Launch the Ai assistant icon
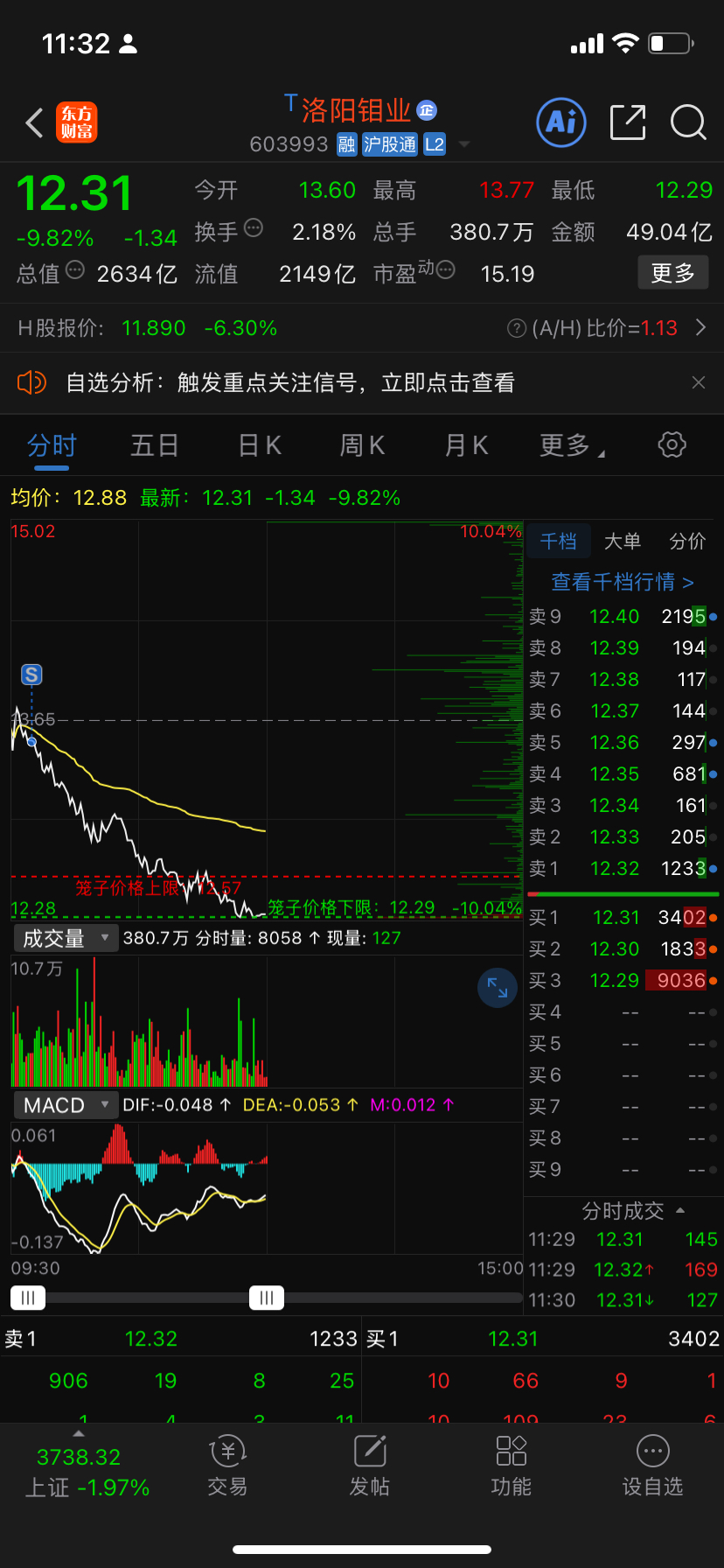The image size is (724, 1568). 560,122
